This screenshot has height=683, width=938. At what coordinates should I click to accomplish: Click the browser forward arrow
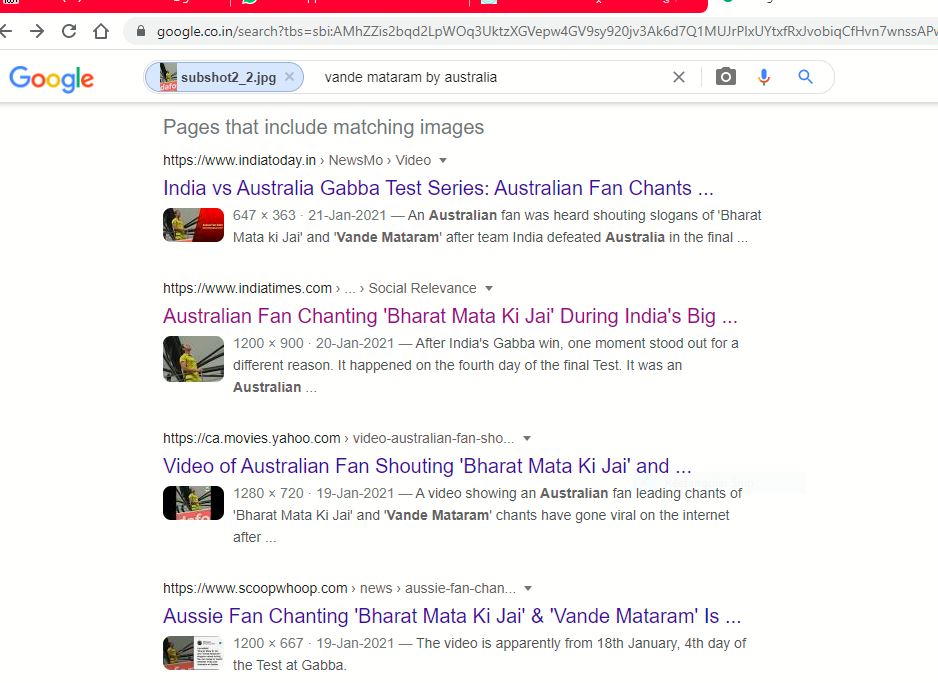click(37, 31)
